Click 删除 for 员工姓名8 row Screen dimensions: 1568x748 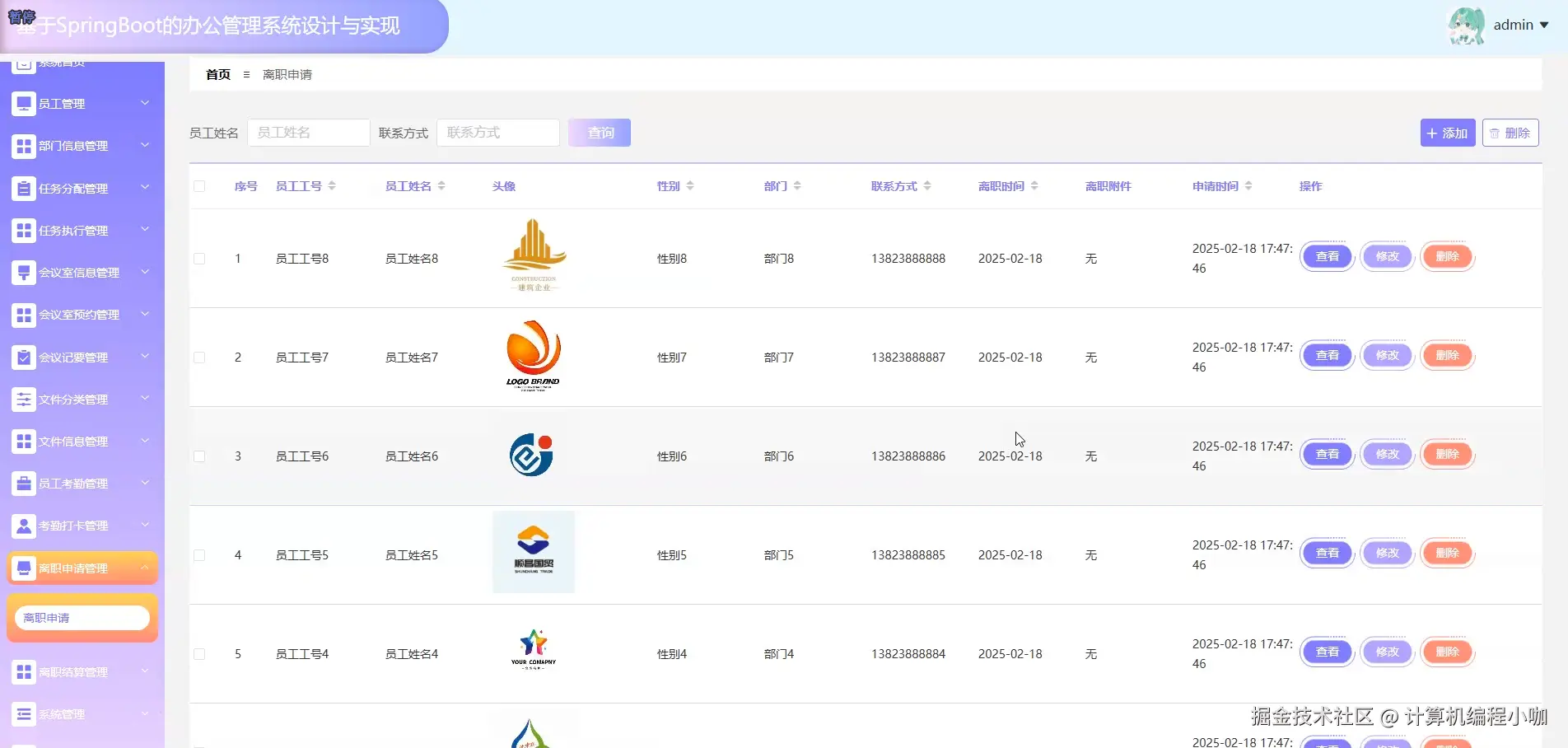click(1448, 257)
